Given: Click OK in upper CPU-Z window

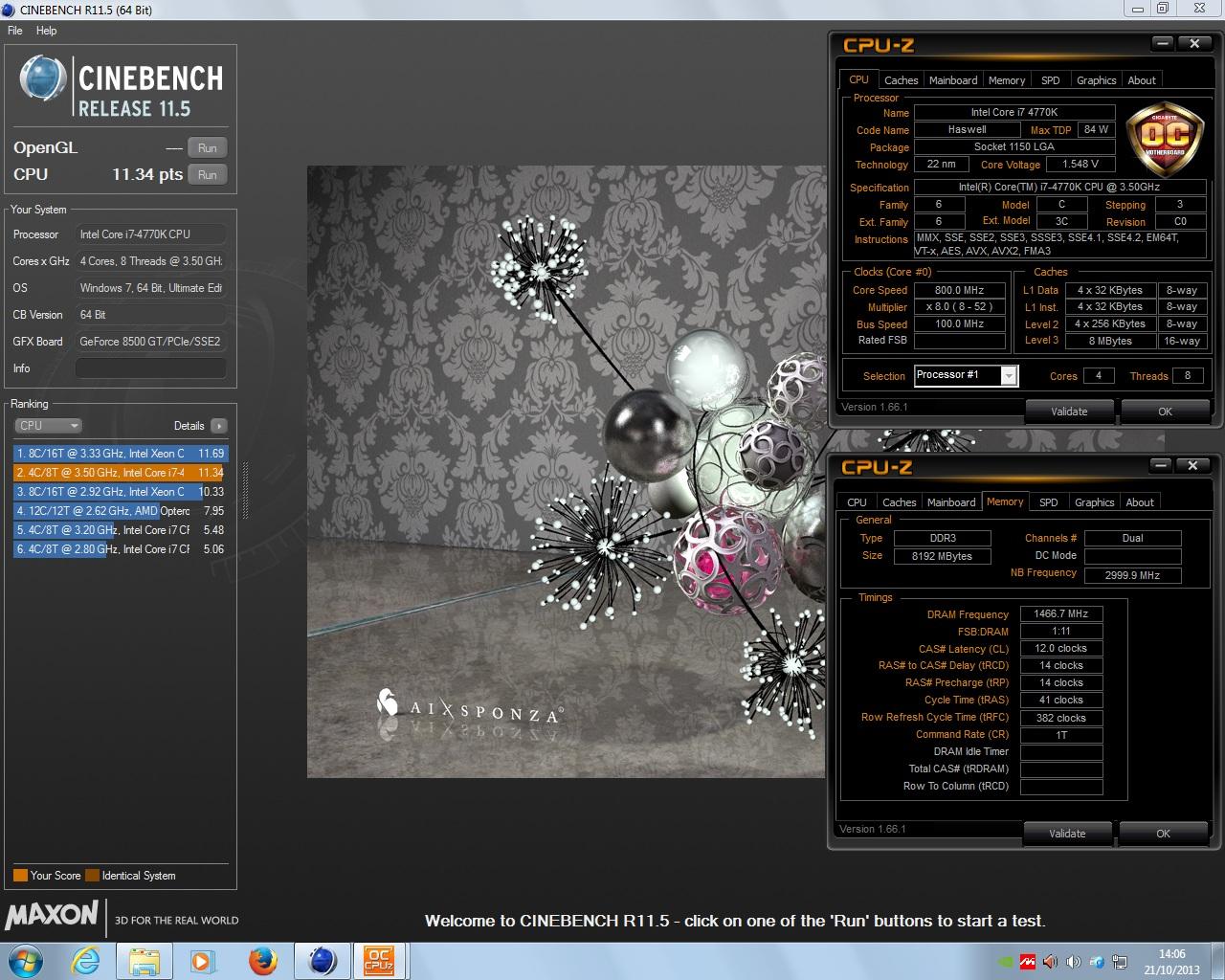Looking at the screenshot, I should point(1165,412).
